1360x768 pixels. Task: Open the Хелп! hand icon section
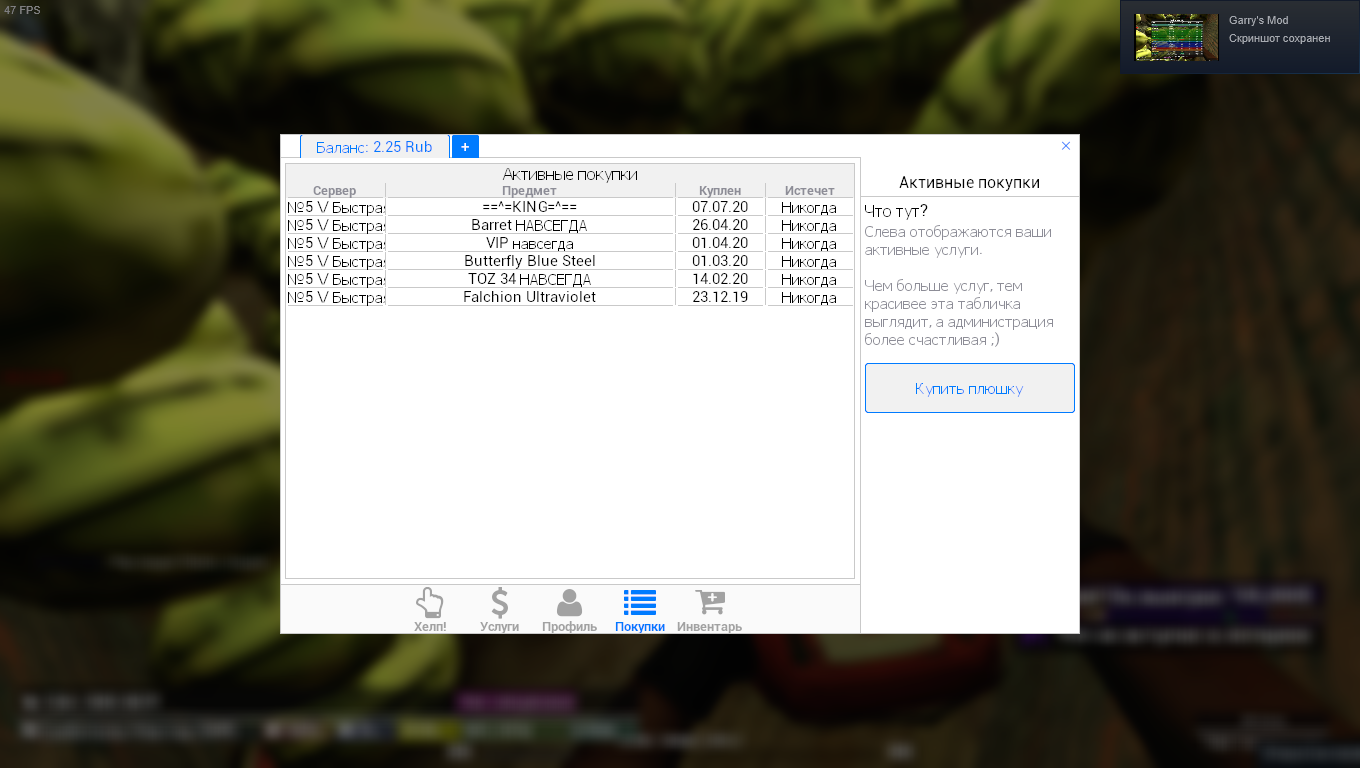pos(430,610)
